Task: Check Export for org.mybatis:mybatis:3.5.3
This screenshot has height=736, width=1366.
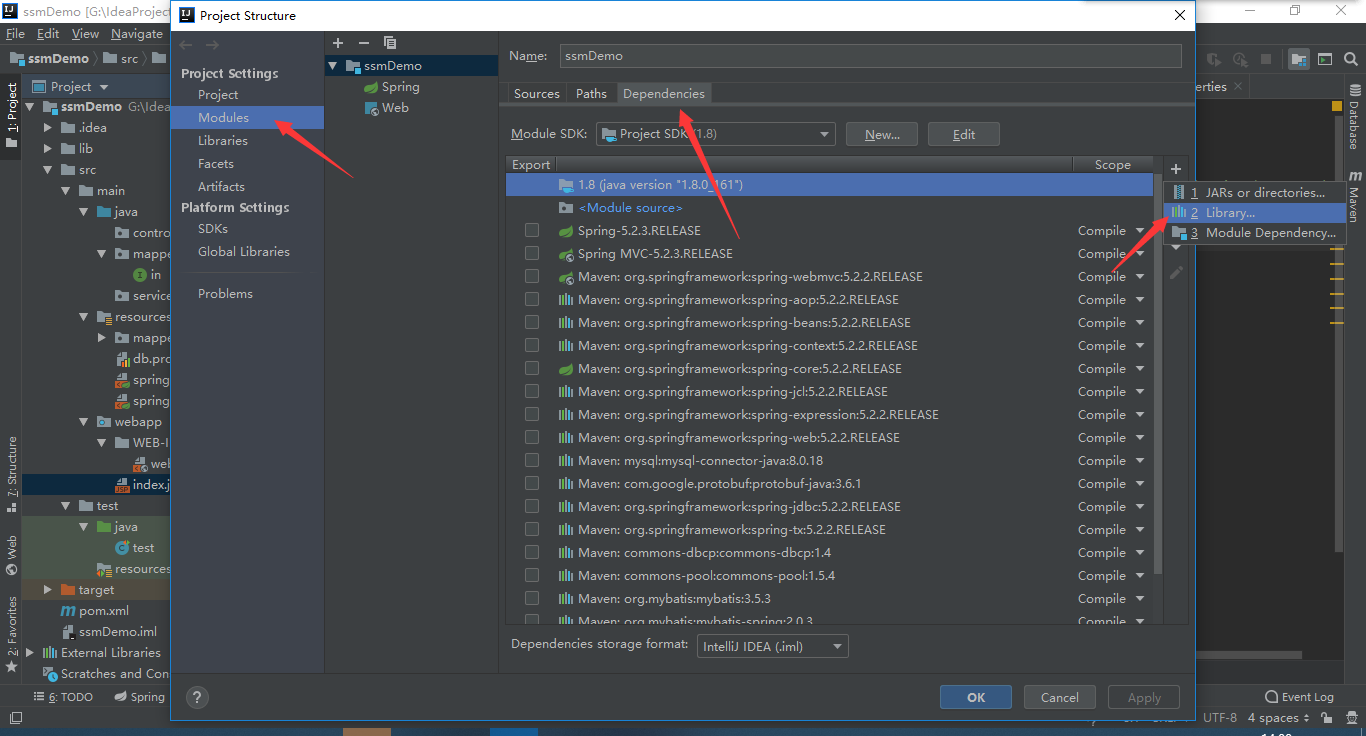Action: (x=532, y=599)
